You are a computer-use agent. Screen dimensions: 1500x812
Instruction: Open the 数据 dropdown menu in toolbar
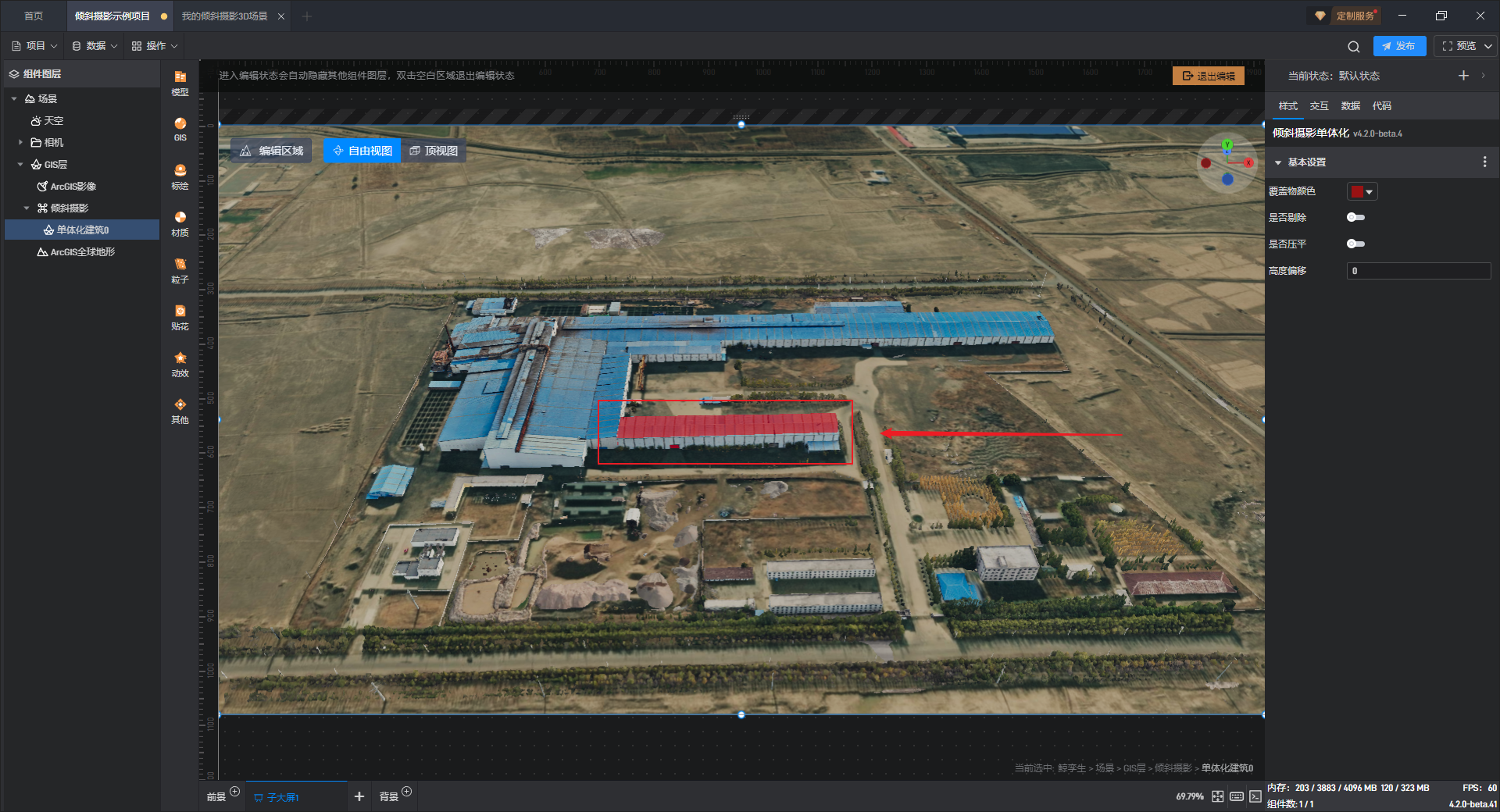click(95, 46)
